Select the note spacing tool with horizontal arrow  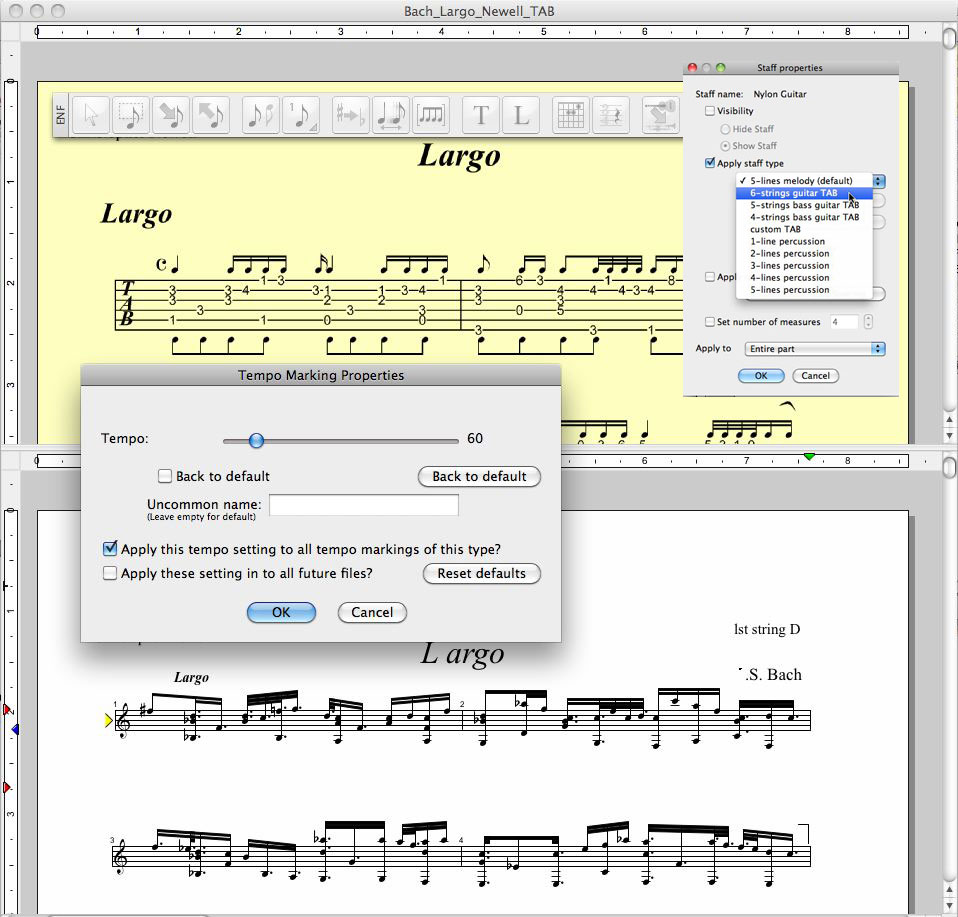390,115
